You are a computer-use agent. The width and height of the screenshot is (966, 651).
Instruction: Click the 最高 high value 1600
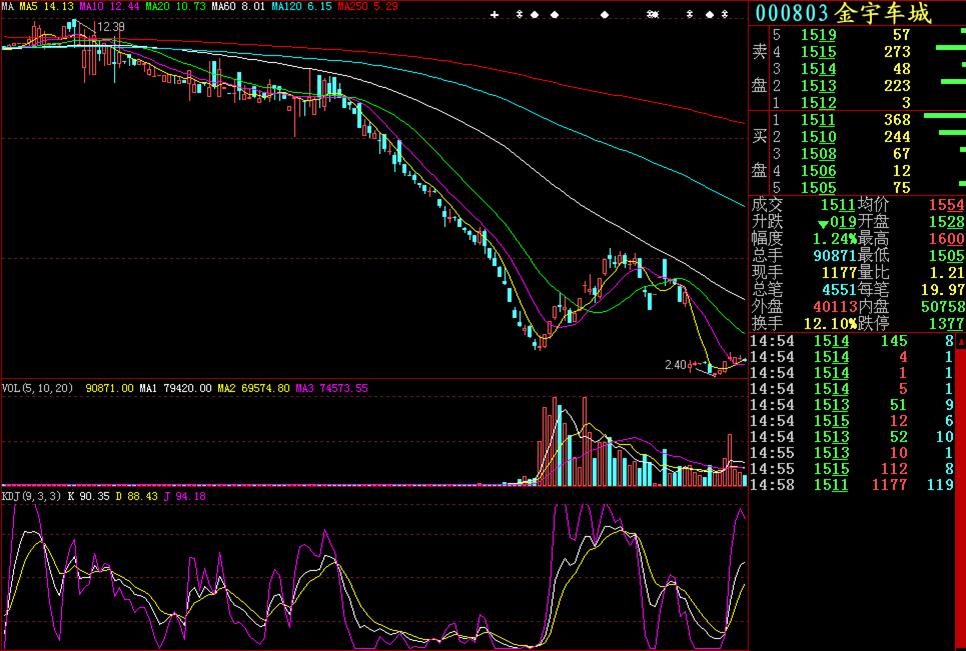coord(947,239)
